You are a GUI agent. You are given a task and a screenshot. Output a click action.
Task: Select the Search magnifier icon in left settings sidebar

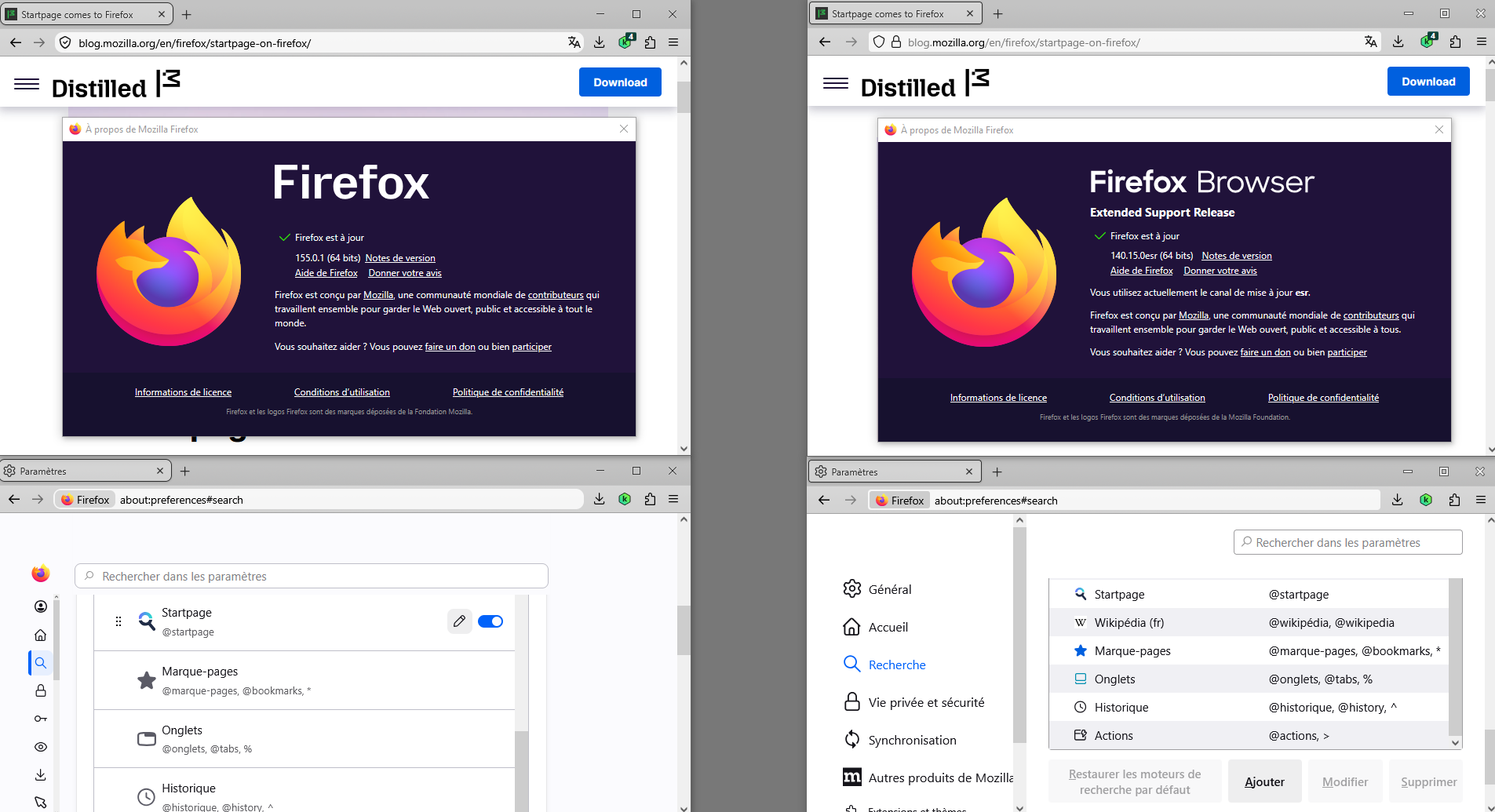tap(41, 663)
